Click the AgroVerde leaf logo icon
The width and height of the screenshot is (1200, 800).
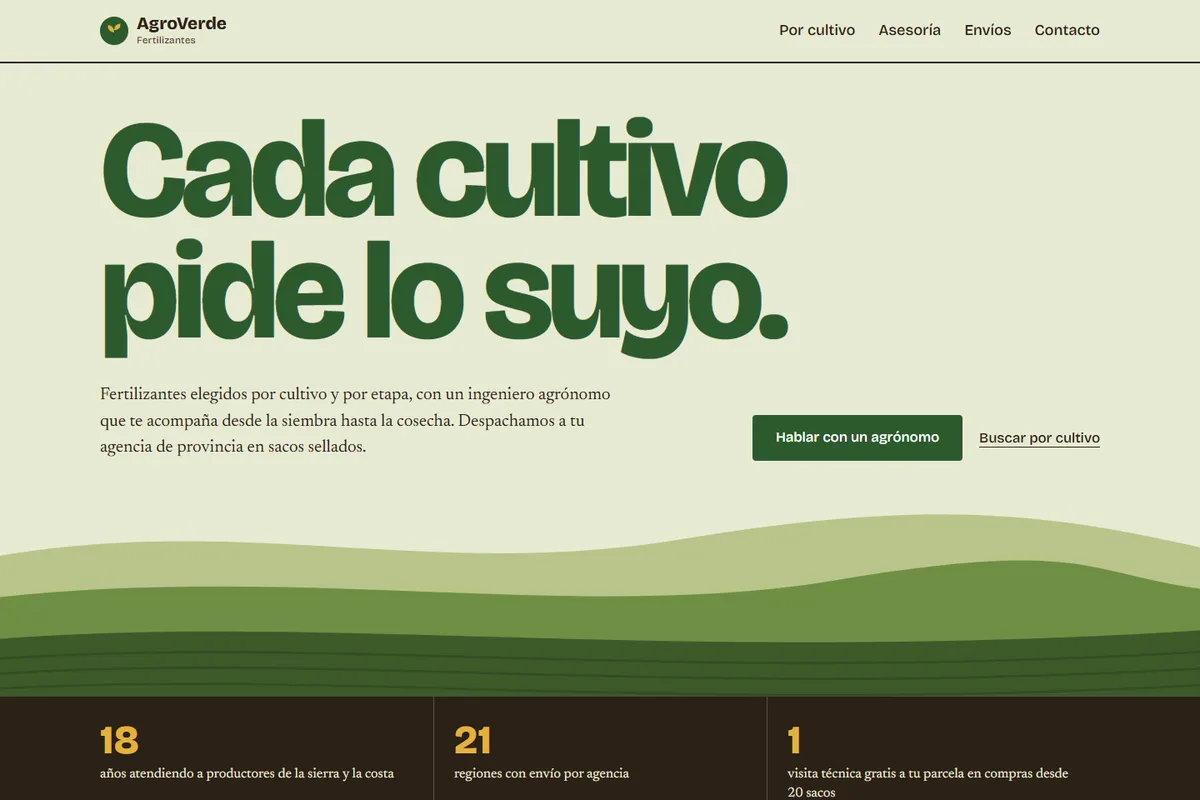pyautogui.click(x=114, y=31)
